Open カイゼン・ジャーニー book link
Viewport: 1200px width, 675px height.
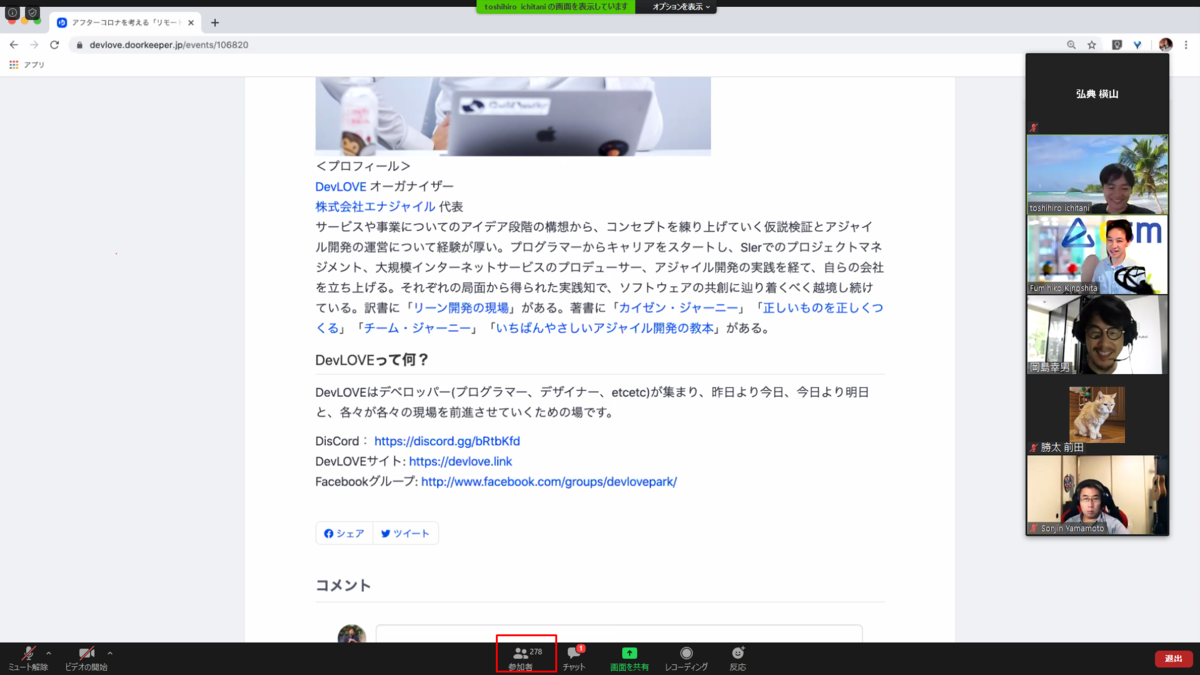pyautogui.click(x=678, y=307)
